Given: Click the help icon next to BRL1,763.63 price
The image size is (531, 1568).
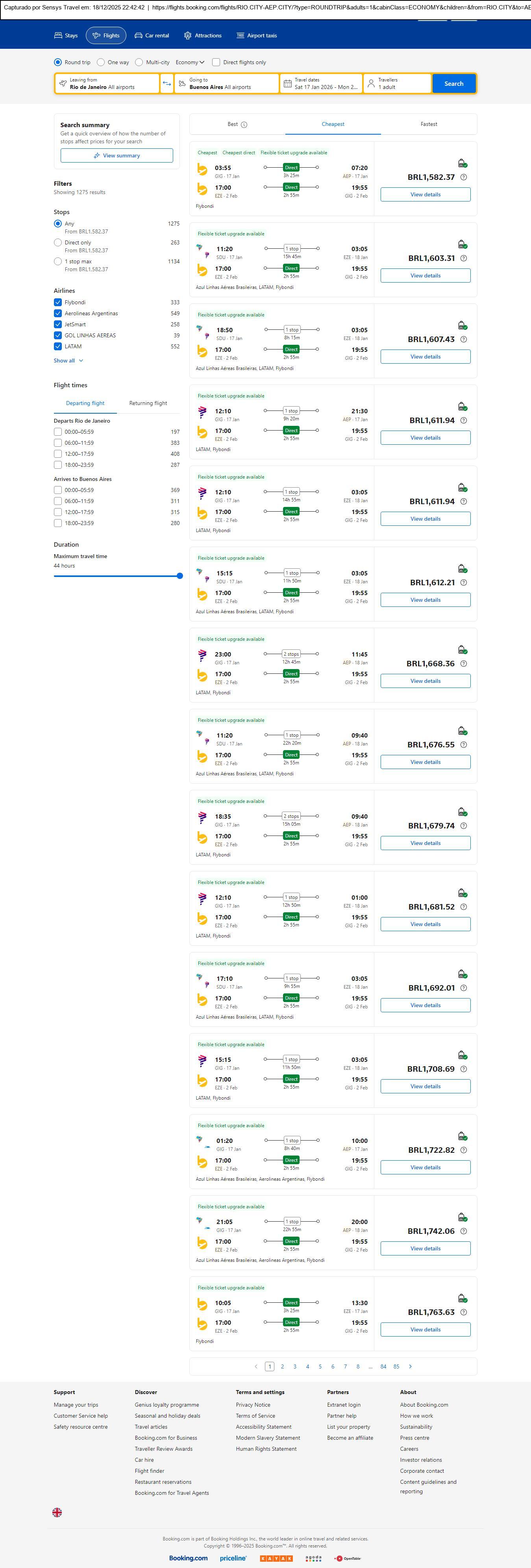Looking at the screenshot, I should 463,1312.
